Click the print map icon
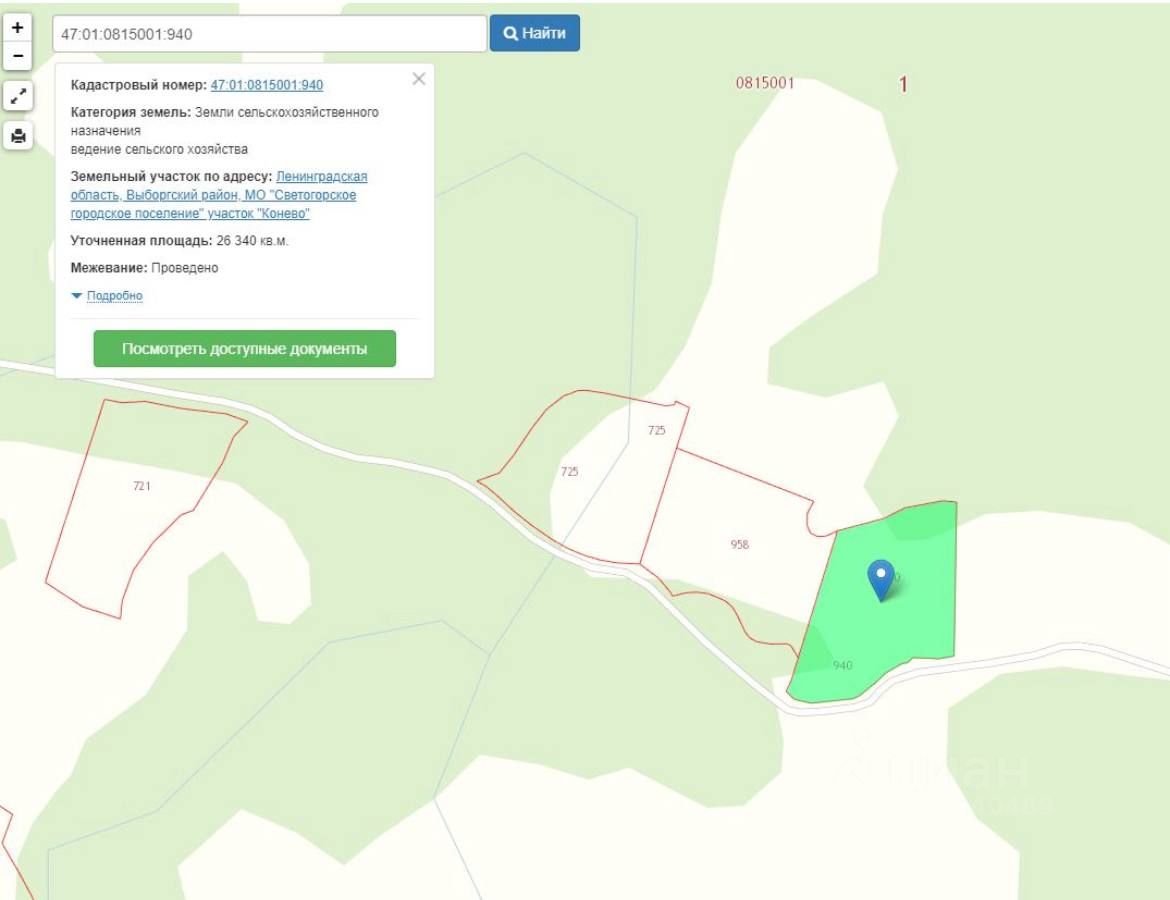The width and height of the screenshot is (1170, 900). 18,136
